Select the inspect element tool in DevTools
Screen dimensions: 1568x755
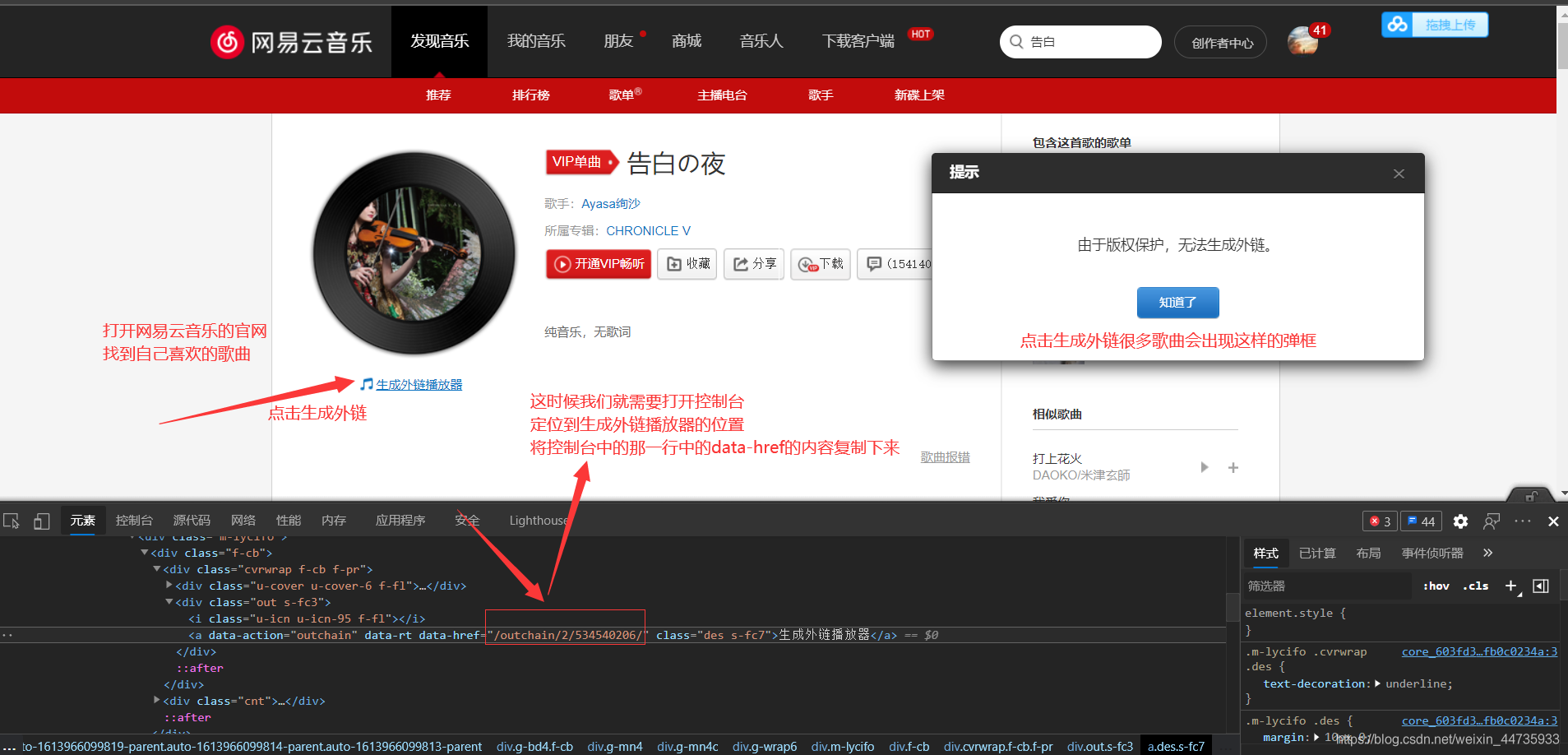pos(12,520)
